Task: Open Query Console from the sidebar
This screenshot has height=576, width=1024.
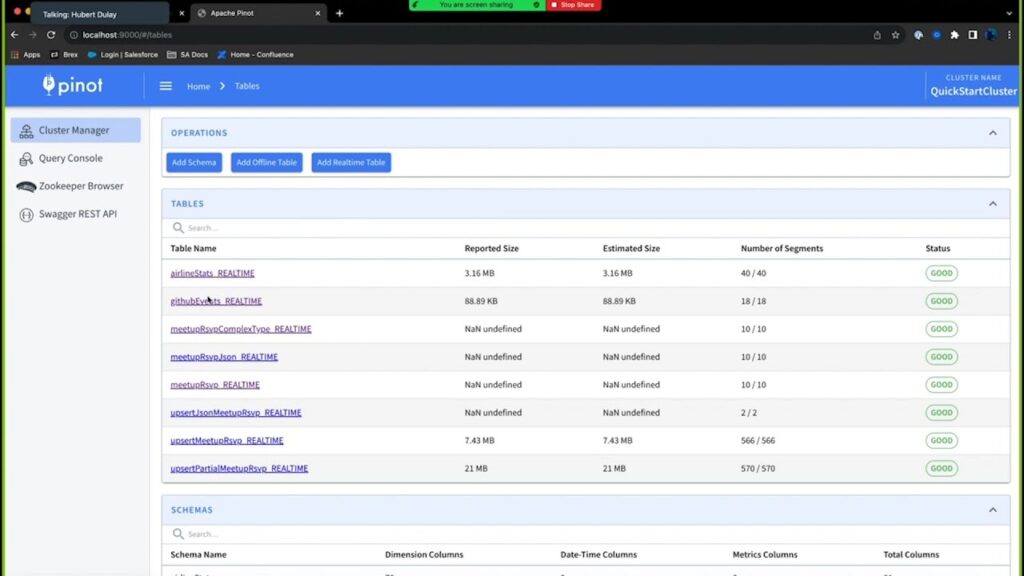Action: click(70, 158)
